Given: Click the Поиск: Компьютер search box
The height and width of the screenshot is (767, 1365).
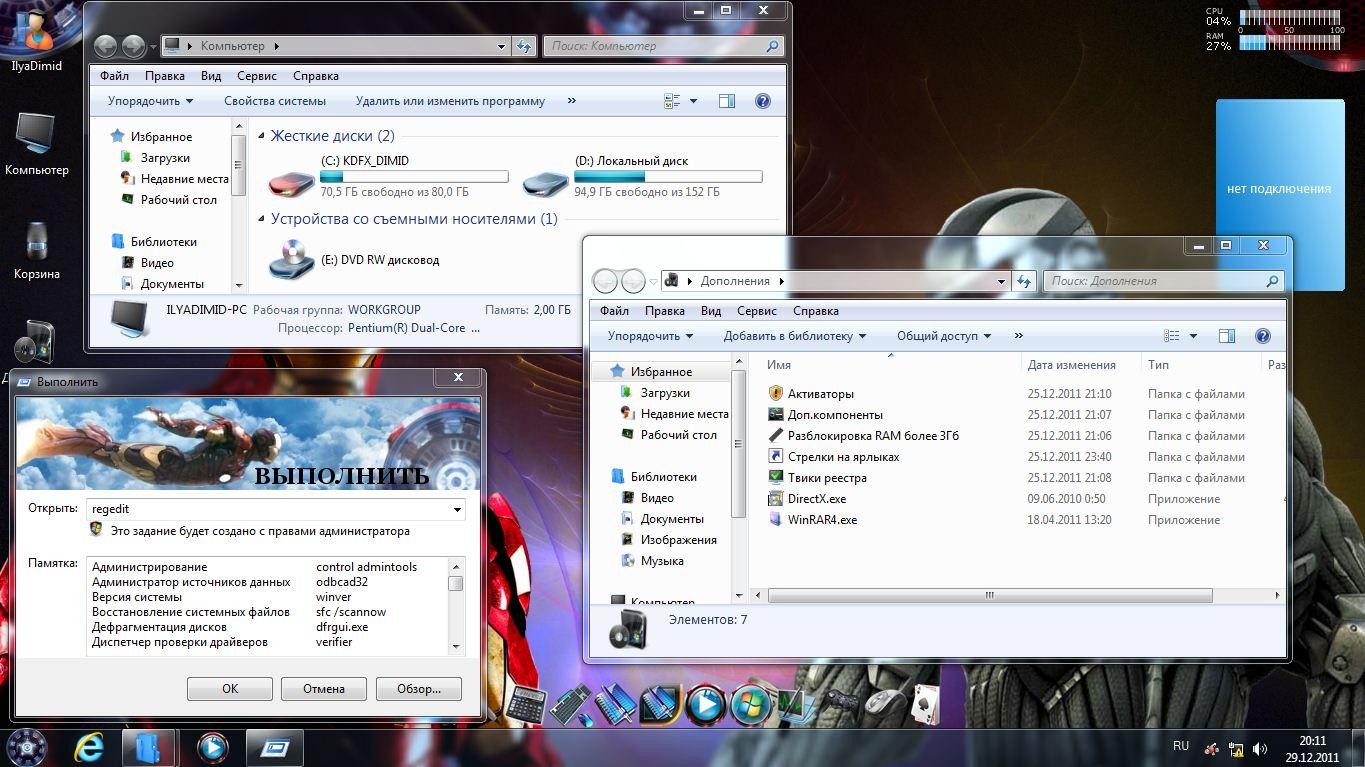Looking at the screenshot, I should click(663, 46).
